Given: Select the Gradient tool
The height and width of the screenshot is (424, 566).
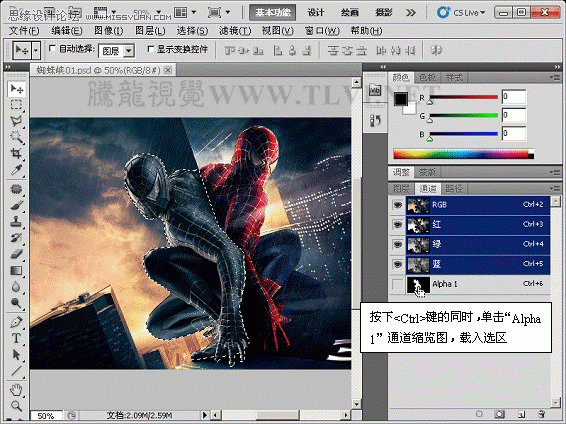Looking at the screenshot, I should pyautogui.click(x=16, y=270).
